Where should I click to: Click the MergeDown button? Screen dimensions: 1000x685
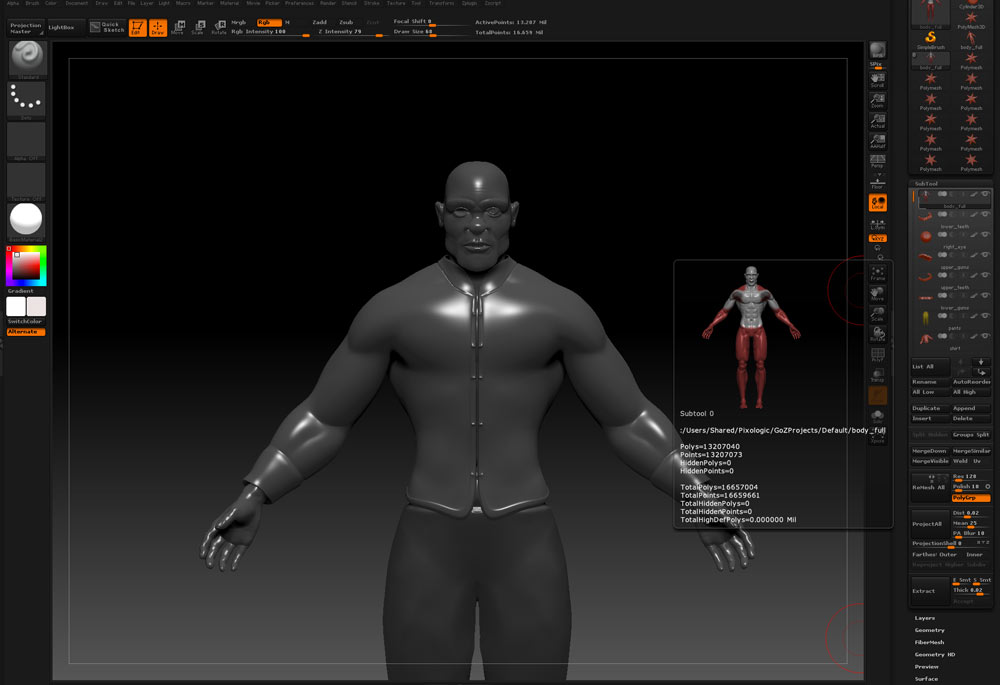pyautogui.click(x=929, y=451)
